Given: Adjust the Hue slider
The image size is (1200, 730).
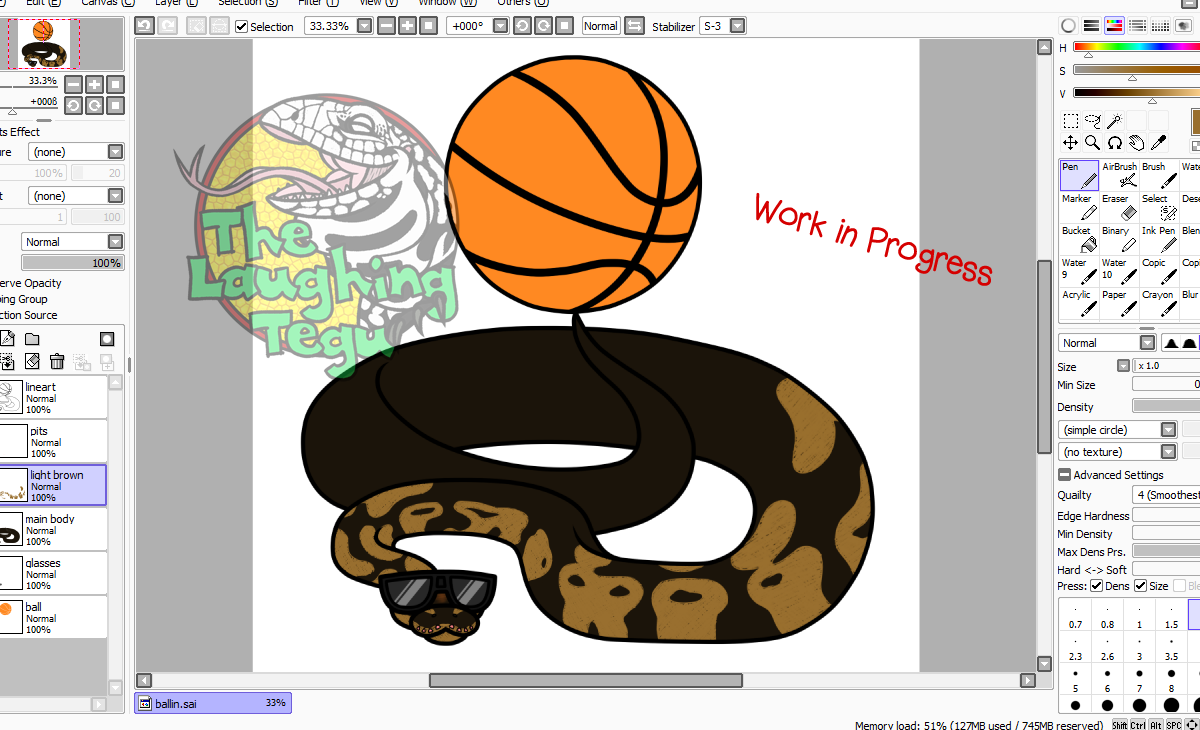Looking at the screenshot, I should tap(1136, 47).
